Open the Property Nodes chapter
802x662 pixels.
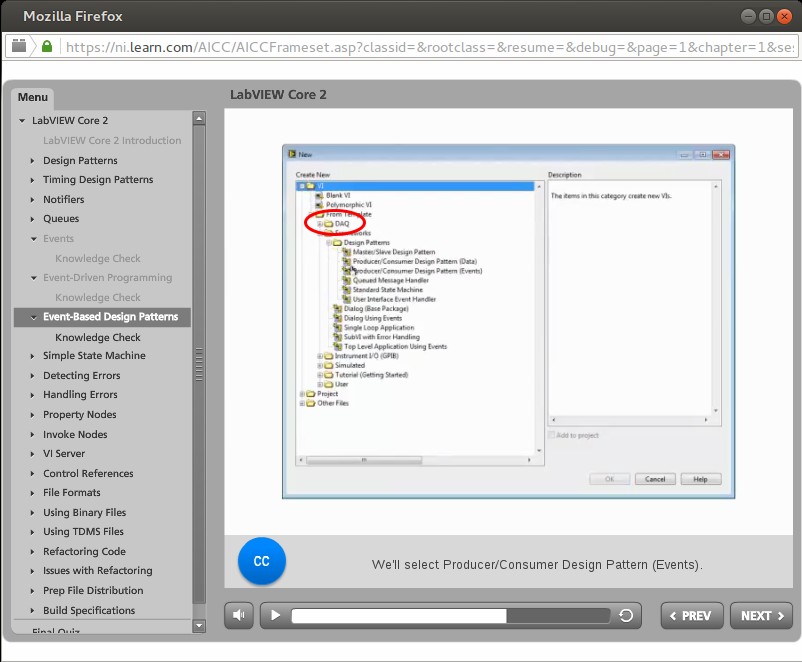point(80,414)
